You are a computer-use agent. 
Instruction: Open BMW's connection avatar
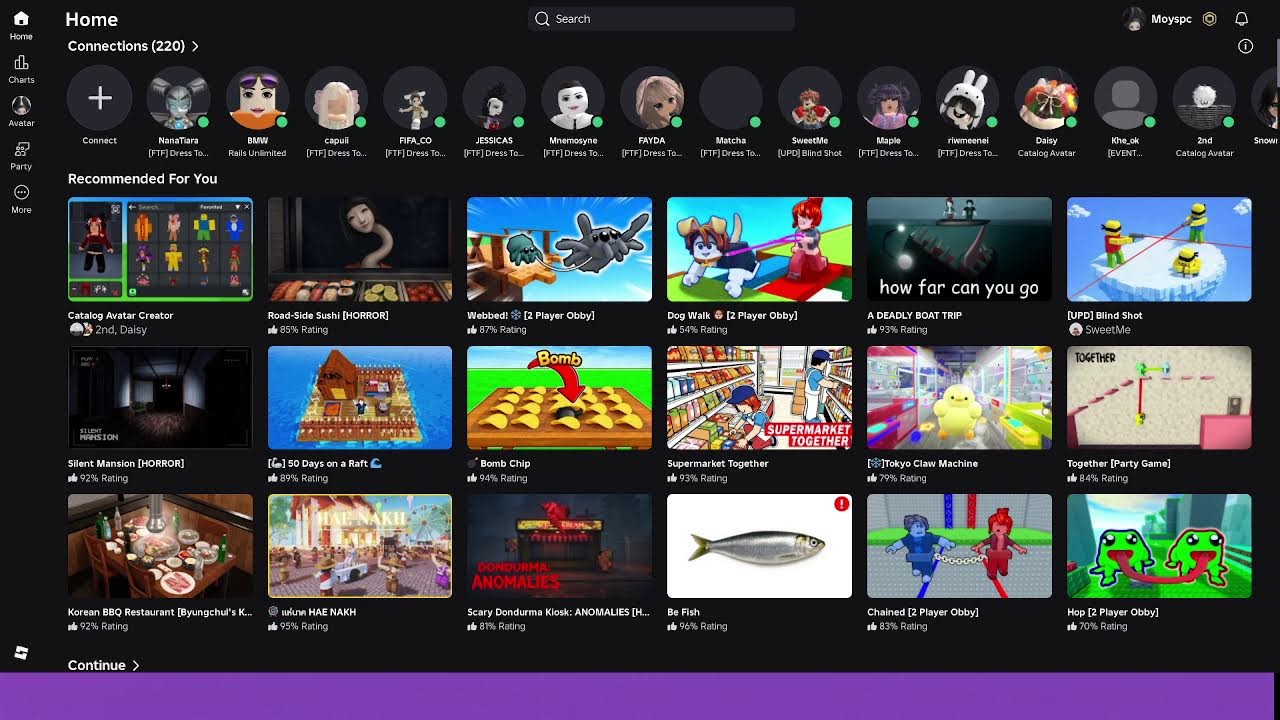point(257,98)
